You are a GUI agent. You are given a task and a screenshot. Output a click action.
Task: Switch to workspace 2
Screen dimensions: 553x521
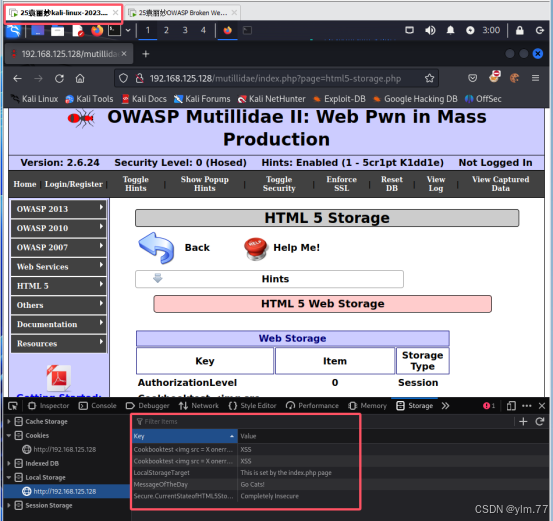(166, 30)
